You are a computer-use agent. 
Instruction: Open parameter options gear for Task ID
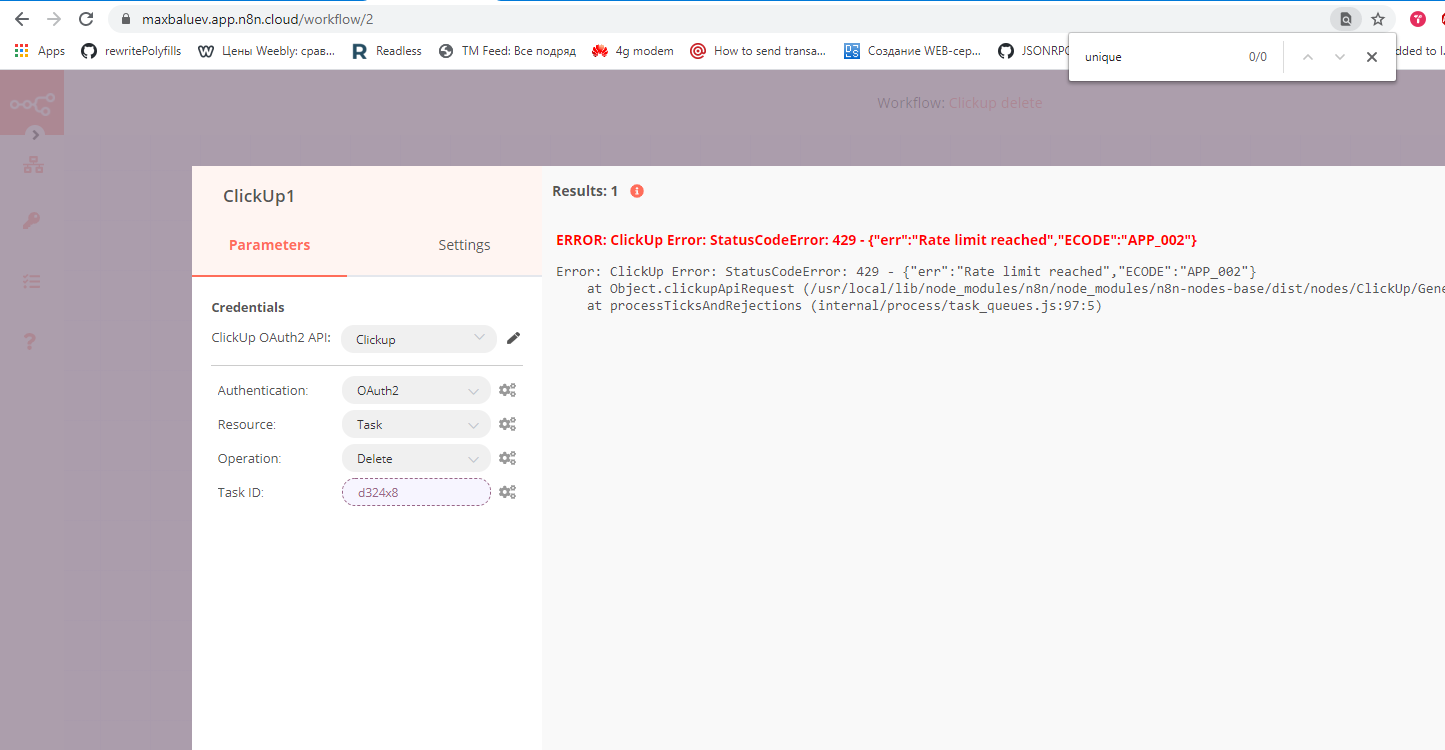[508, 492]
